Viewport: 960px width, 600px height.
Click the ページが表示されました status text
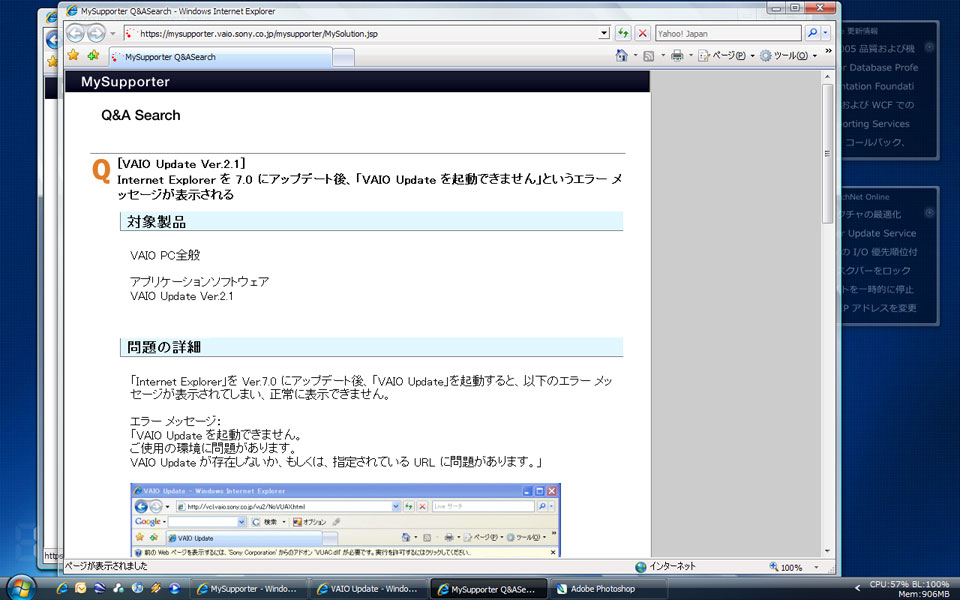(106, 566)
